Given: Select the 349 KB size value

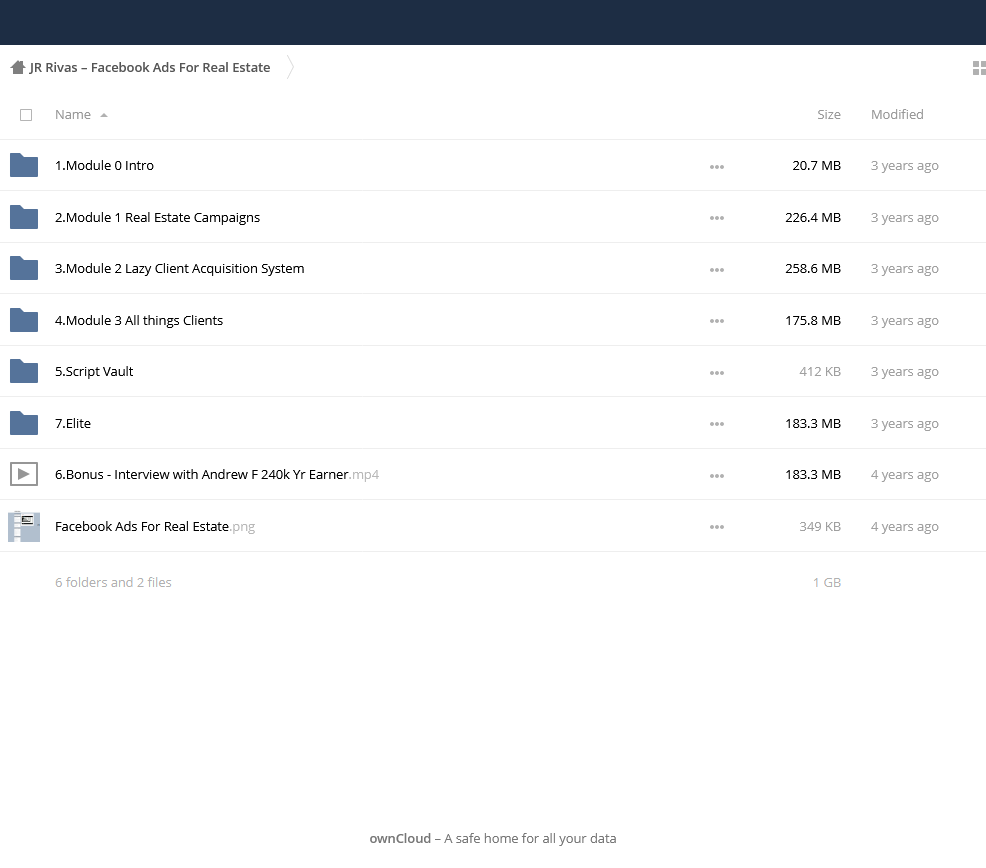Looking at the screenshot, I should click(x=820, y=526).
